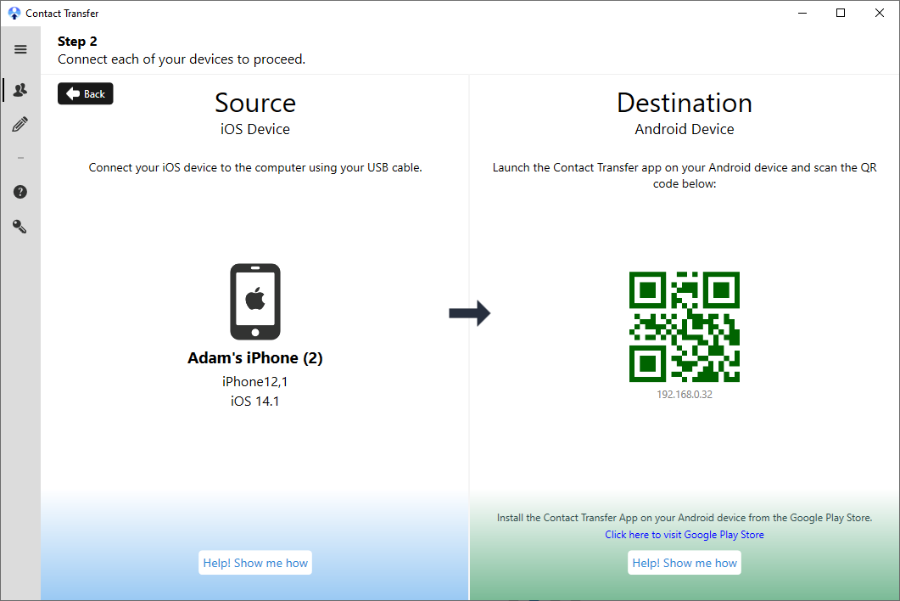Click the iPhone device icon
This screenshot has width=900, height=601.
pyautogui.click(x=255, y=301)
